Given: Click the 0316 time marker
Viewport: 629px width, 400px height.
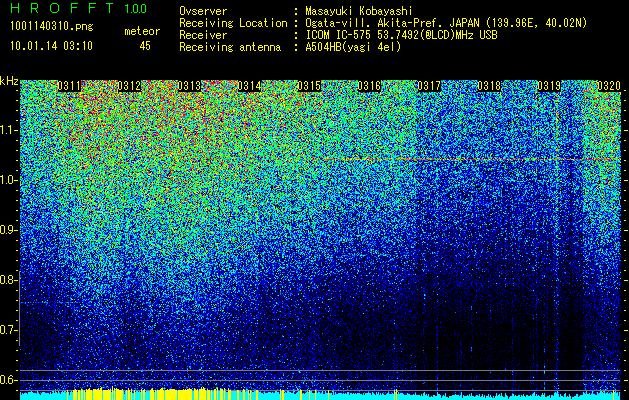Looking at the screenshot, I should [x=369, y=86].
